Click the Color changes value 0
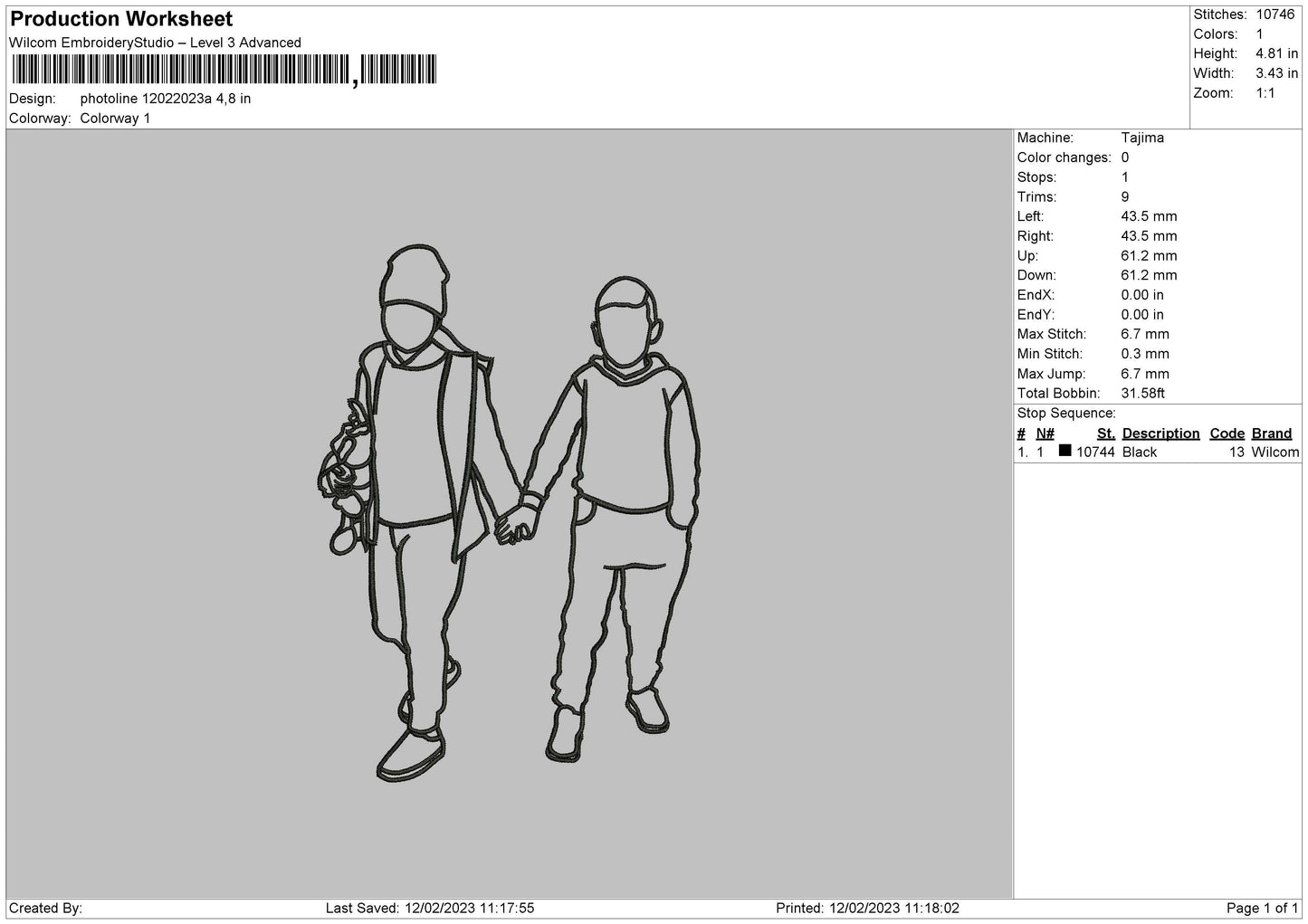Viewport: 1308px width, 924px height. 1125,157
